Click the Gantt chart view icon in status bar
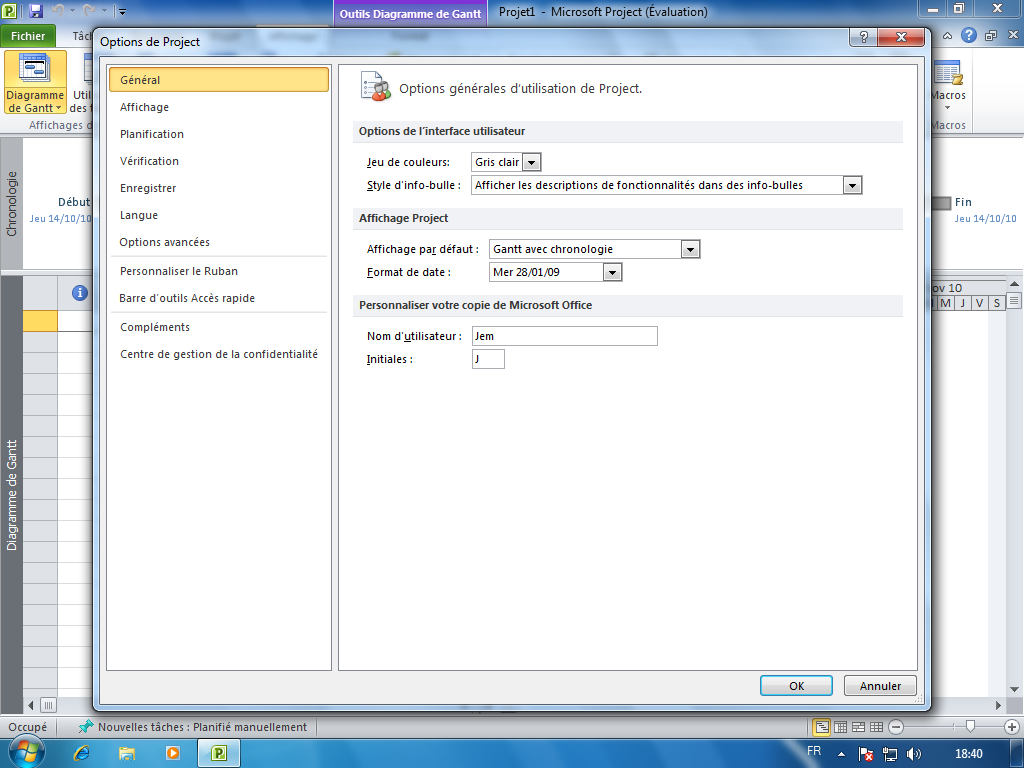The width and height of the screenshot is (1024, 768). [822, 727]
